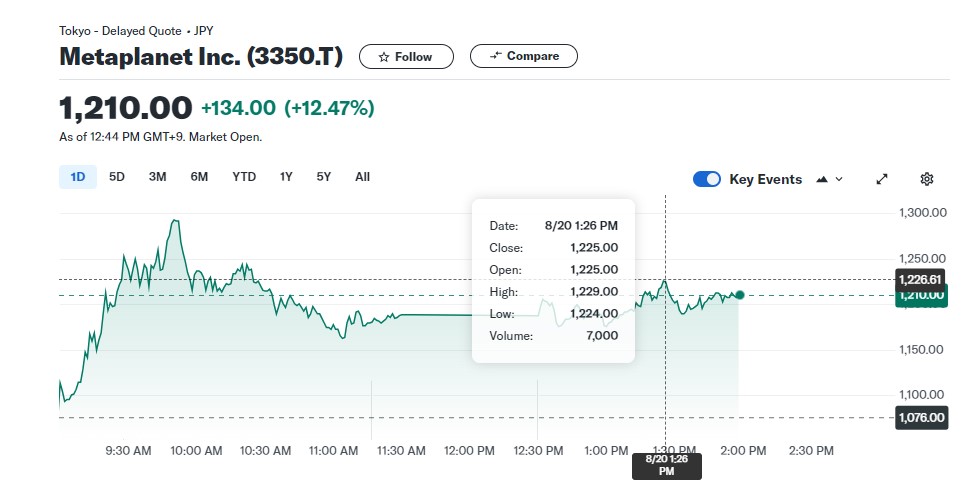The width and height of the screenshot is (974, 483).
Task: Select the YTD range
Action: [244, 177]
